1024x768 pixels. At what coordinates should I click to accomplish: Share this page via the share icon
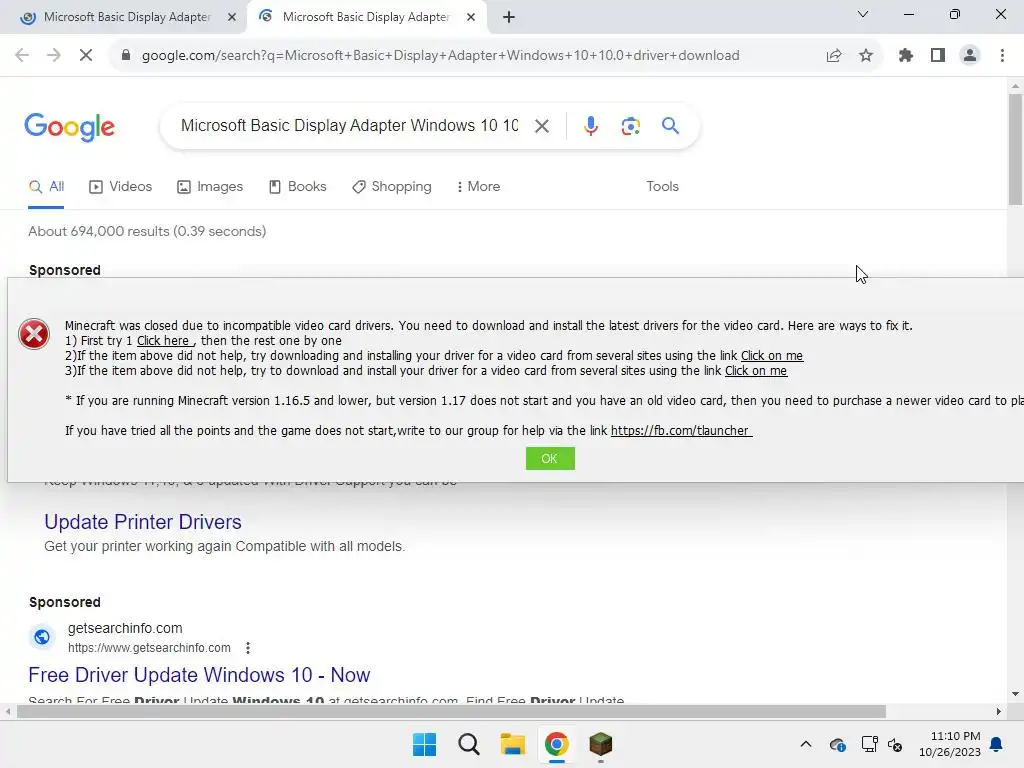(x=834, y=56)
